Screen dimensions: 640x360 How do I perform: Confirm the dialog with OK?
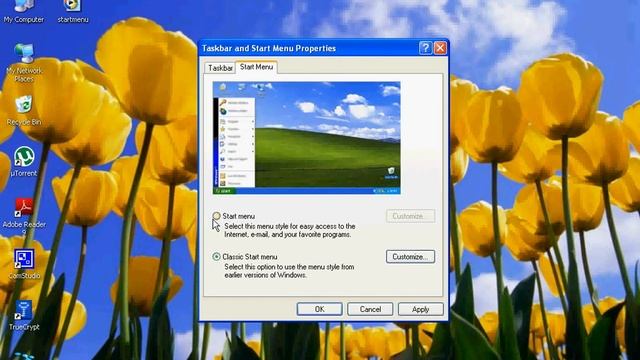(x=320, y=309)
